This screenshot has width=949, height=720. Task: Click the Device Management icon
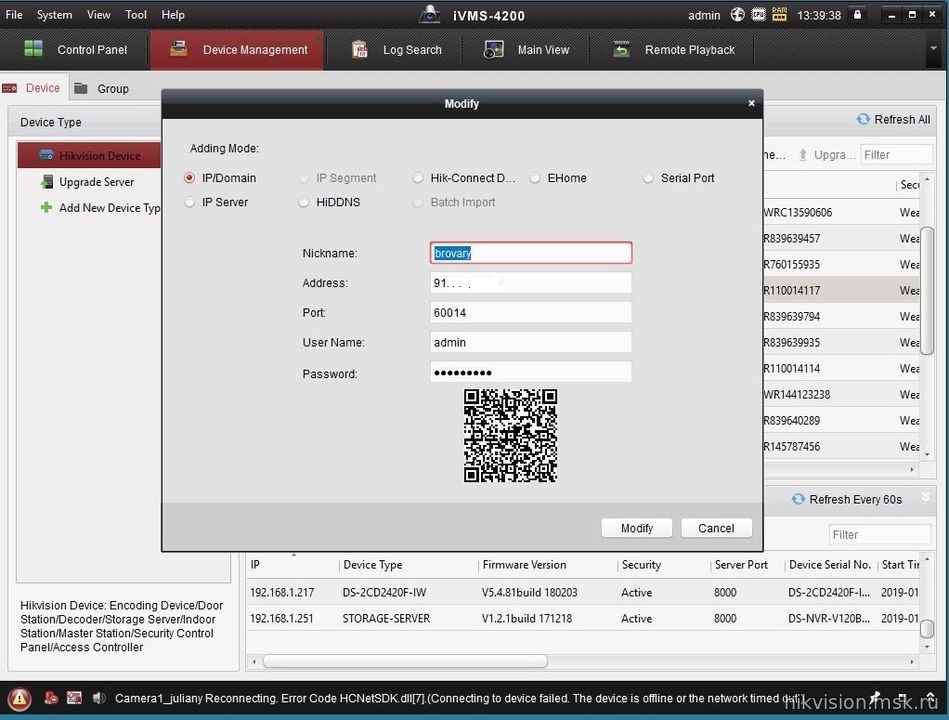pos(179,48)
